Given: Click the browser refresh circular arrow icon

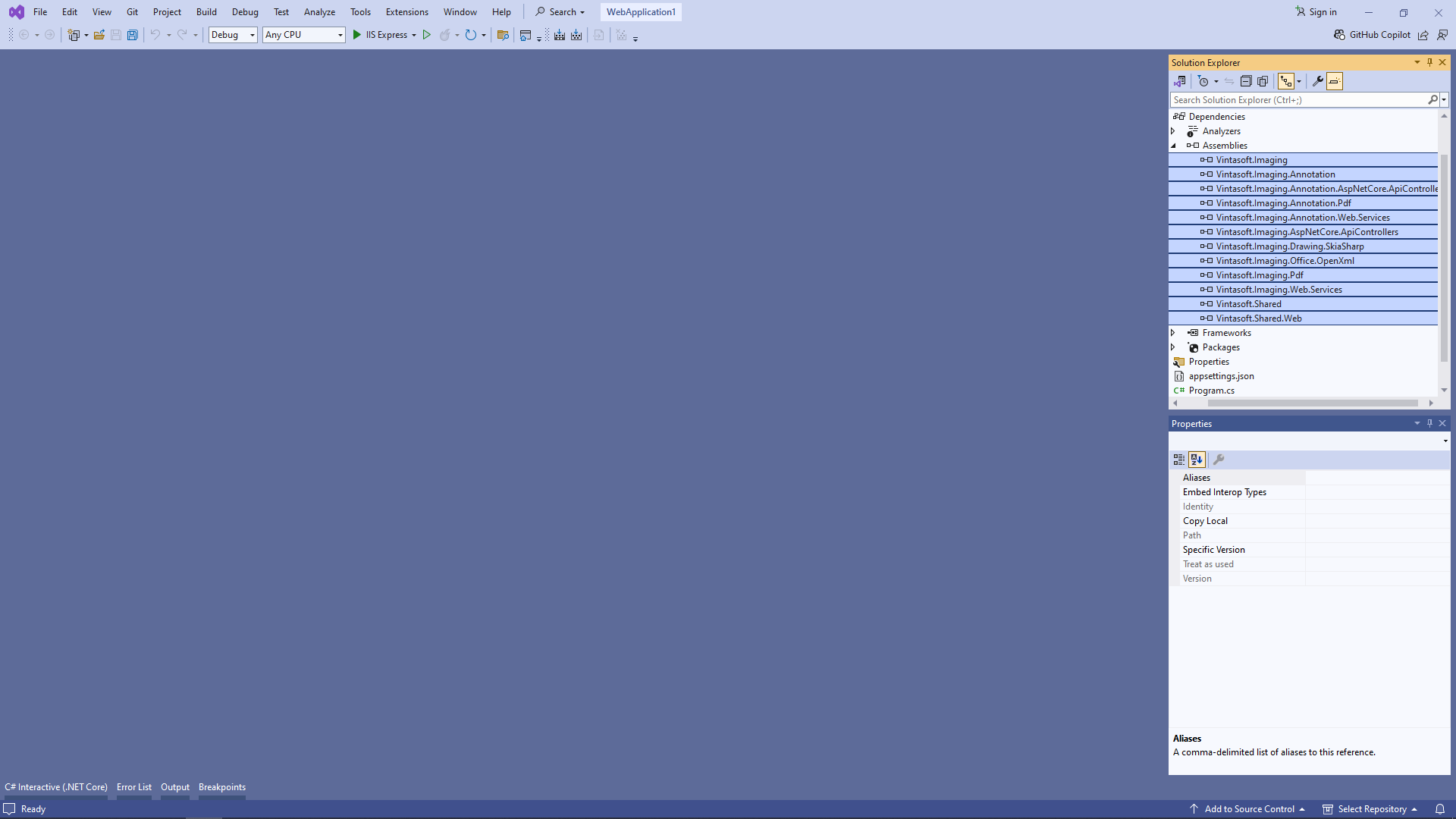Looking at the screenshot, I should (x=471, y=35).
